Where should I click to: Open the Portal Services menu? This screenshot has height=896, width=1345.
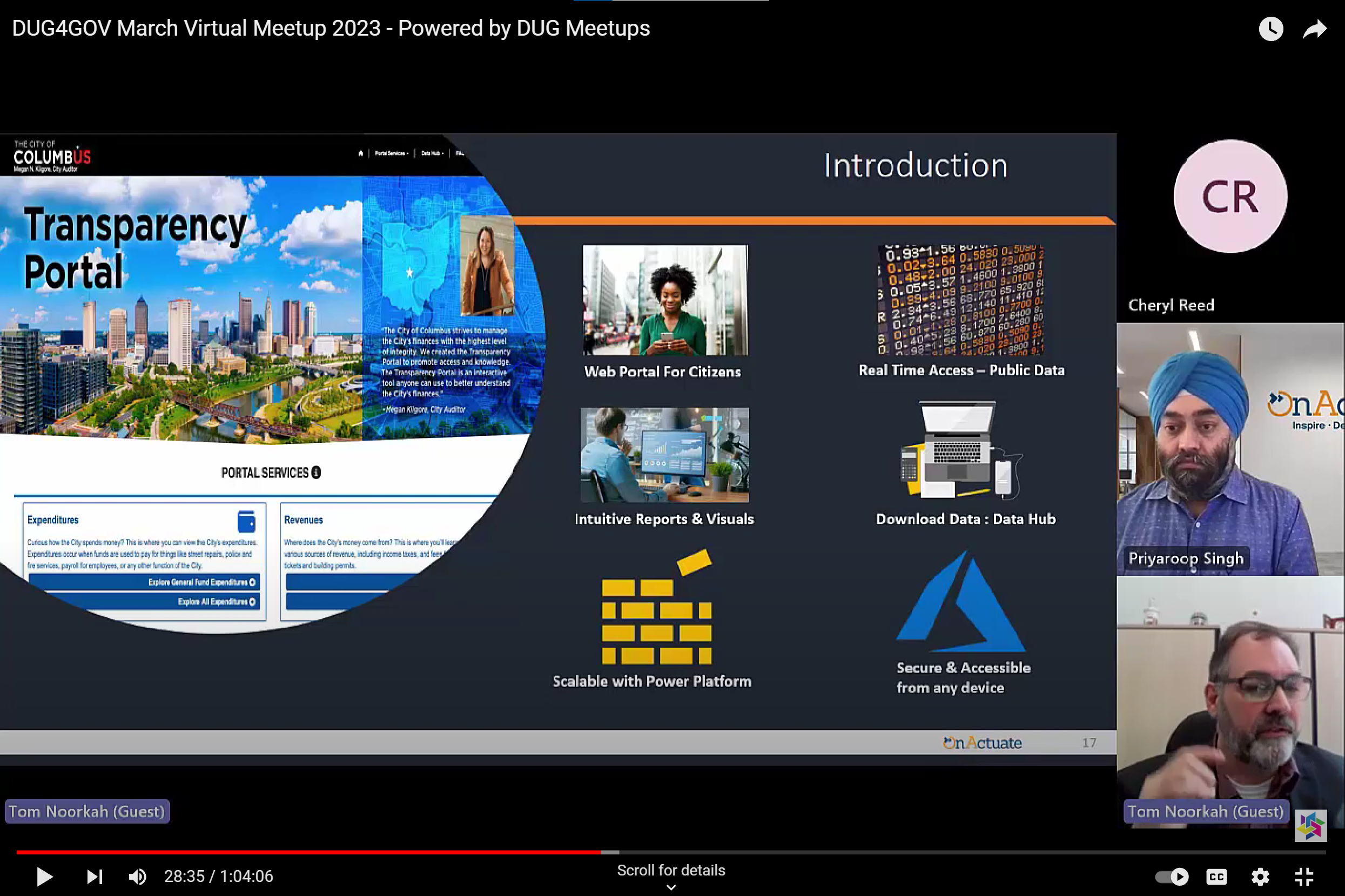(392, 153)
